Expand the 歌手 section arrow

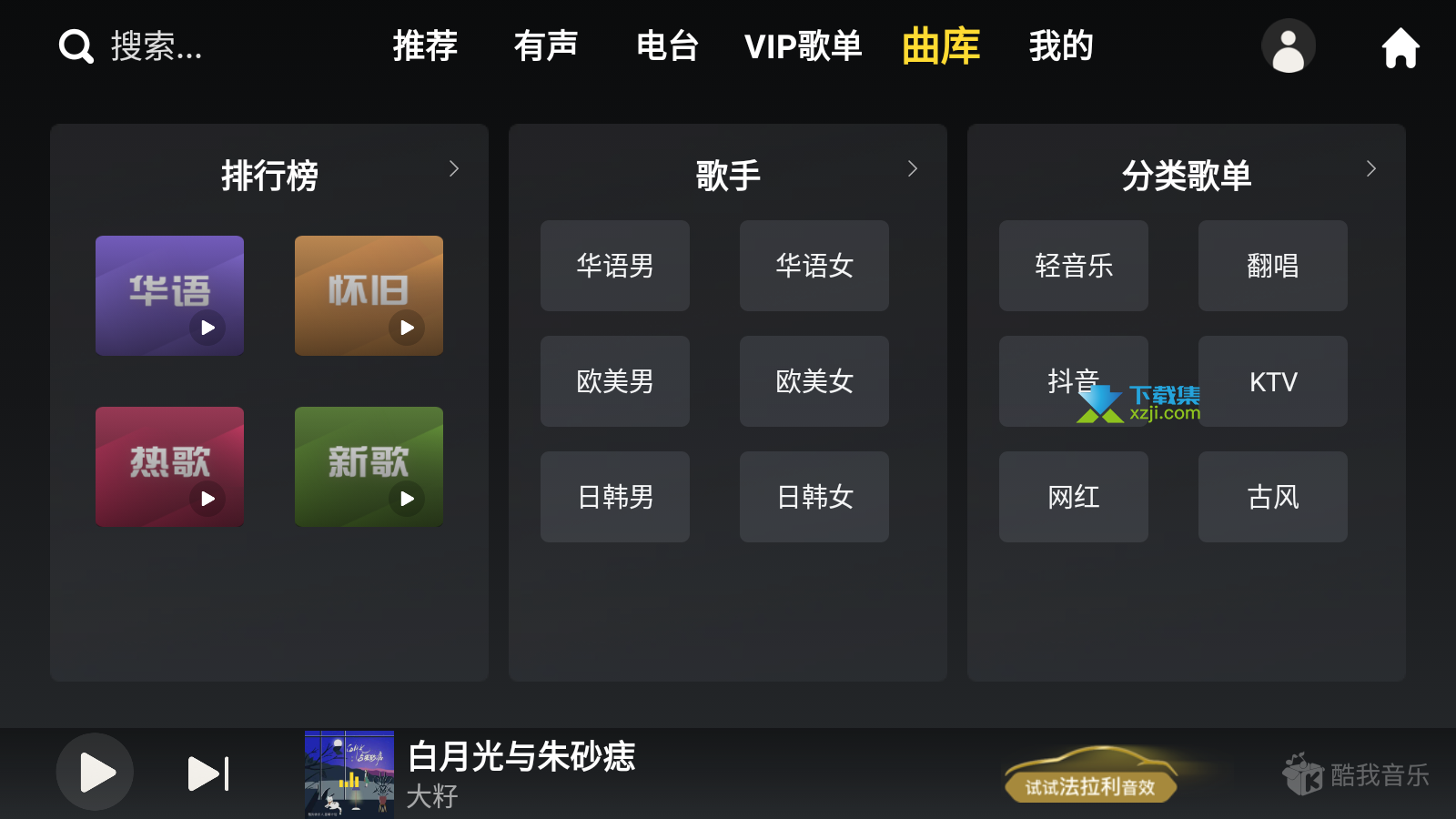(913, 168)
